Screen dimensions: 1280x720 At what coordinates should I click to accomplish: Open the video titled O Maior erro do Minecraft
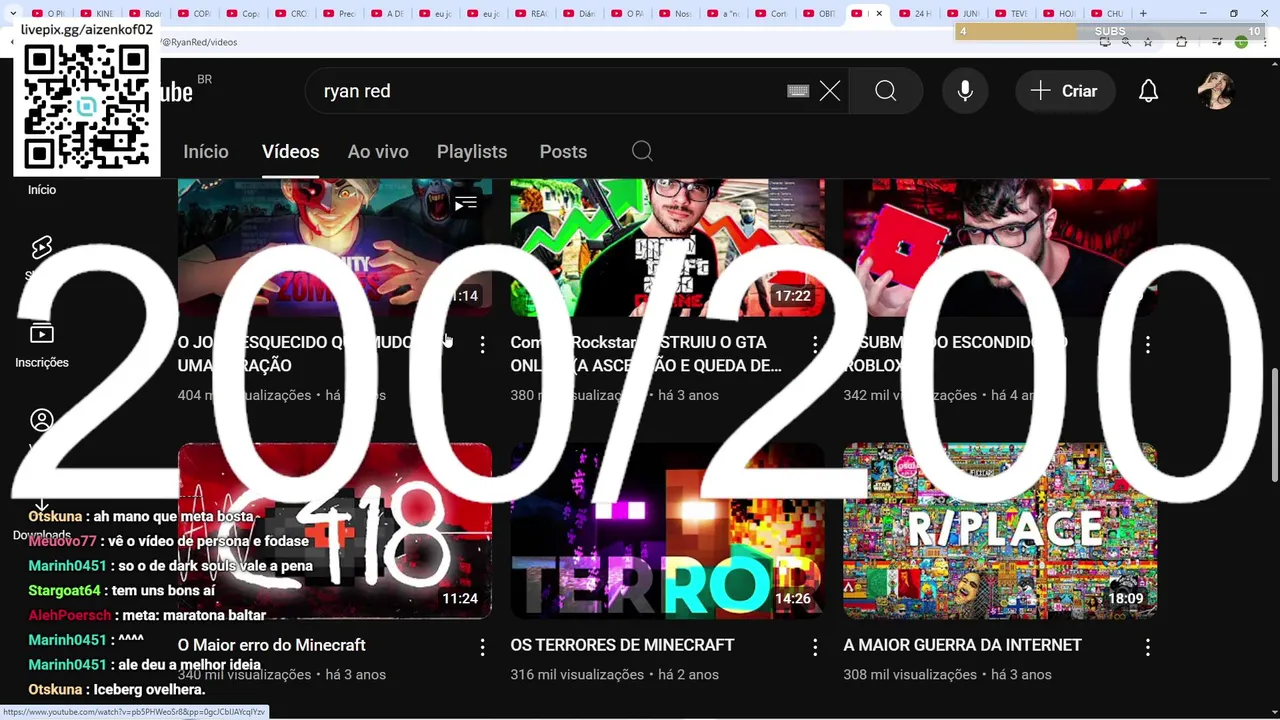(x=271, y=645)
